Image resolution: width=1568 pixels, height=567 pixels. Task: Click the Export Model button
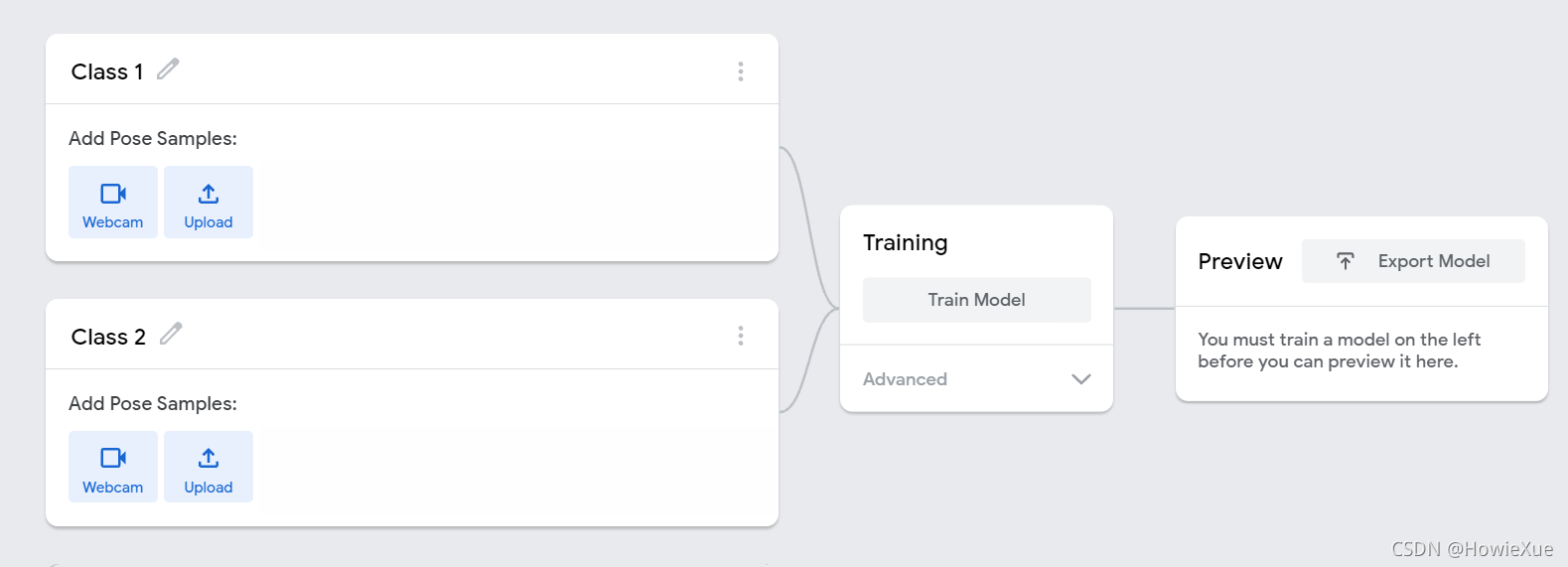1413,261
